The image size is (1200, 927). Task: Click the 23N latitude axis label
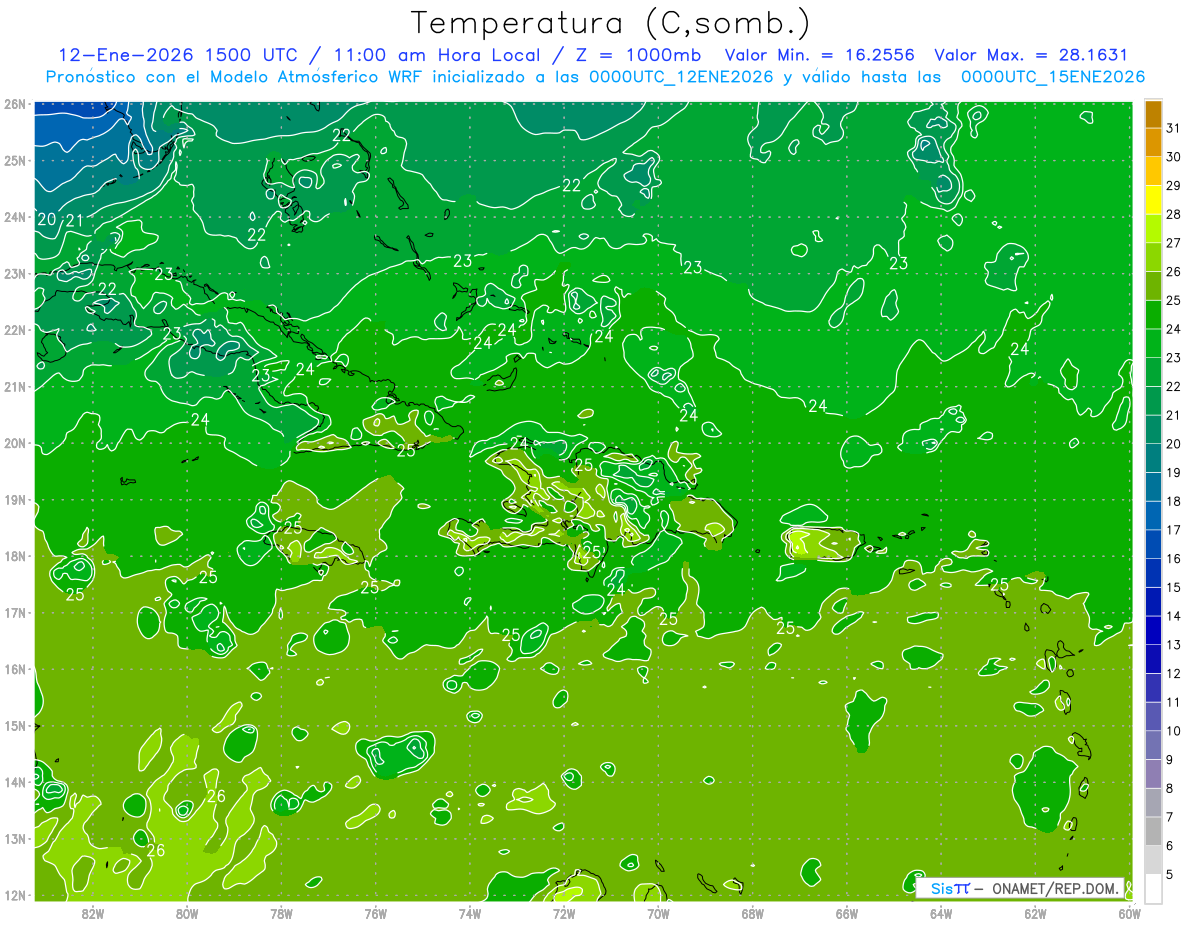15,274
